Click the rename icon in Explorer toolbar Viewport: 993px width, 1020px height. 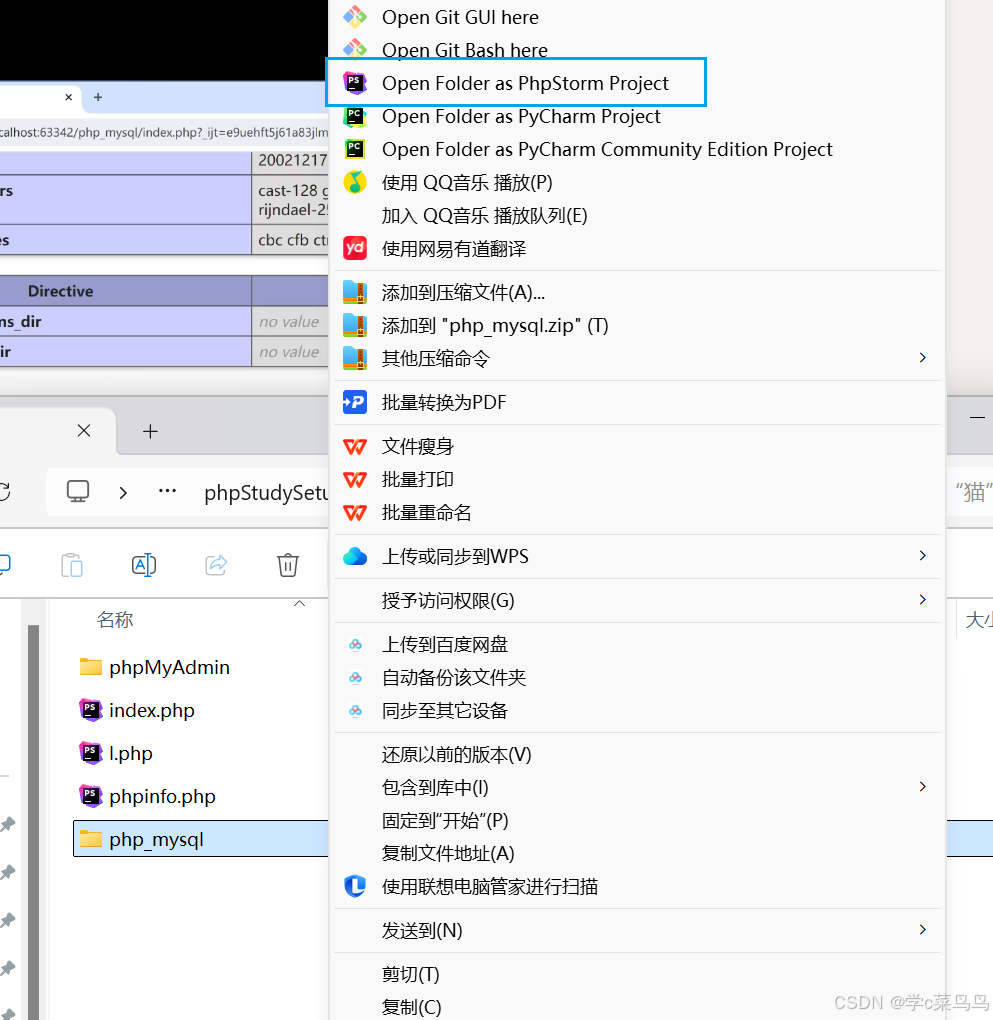(x=144, y=565)
